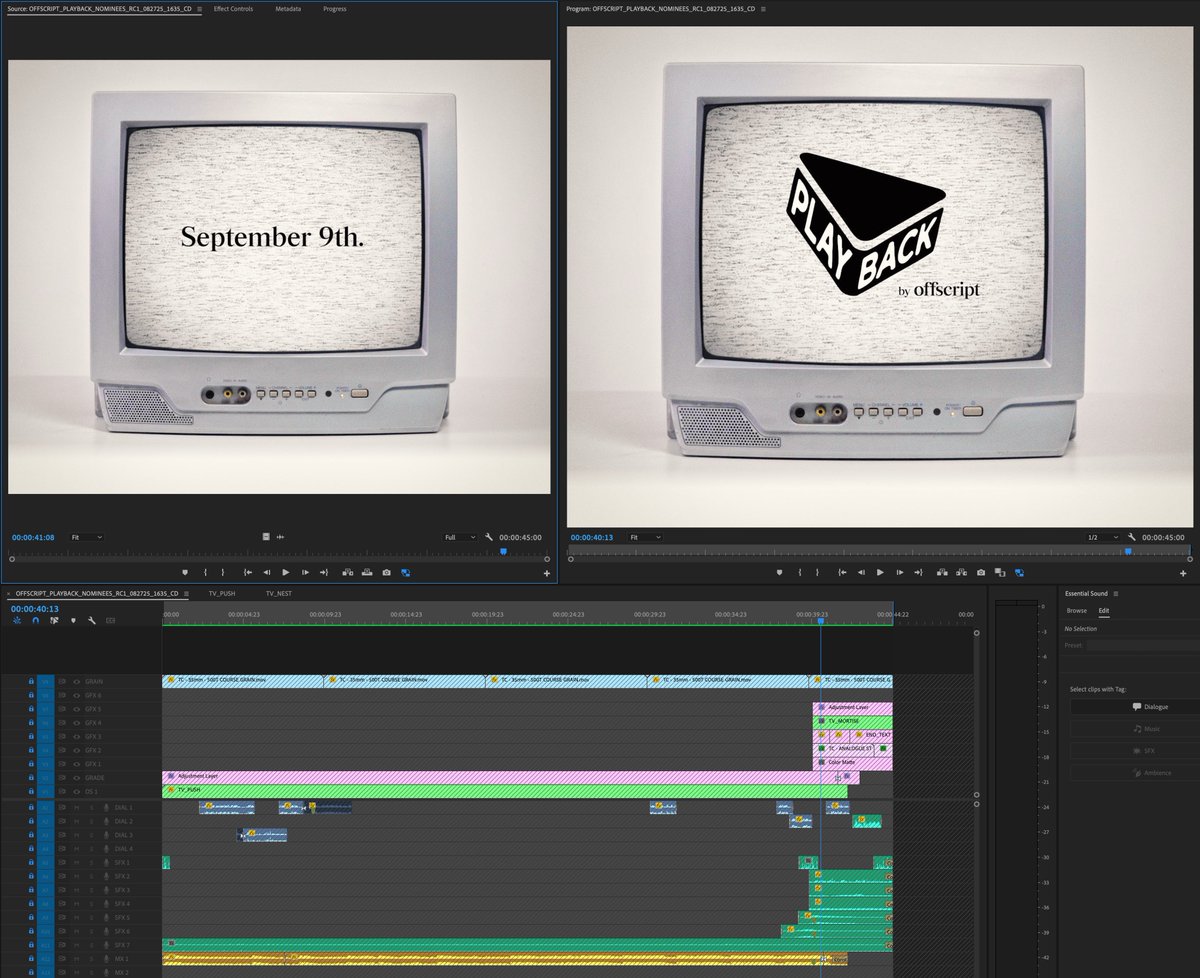Toggle visibility of GFX 4 track

[x=76, y=723]
